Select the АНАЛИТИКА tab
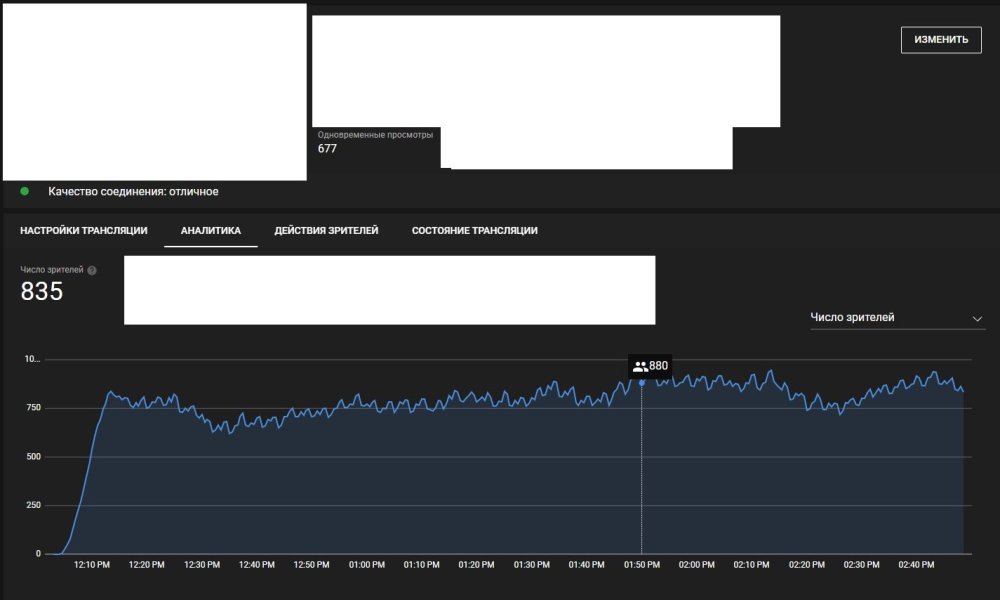 (x=211, y=231)
